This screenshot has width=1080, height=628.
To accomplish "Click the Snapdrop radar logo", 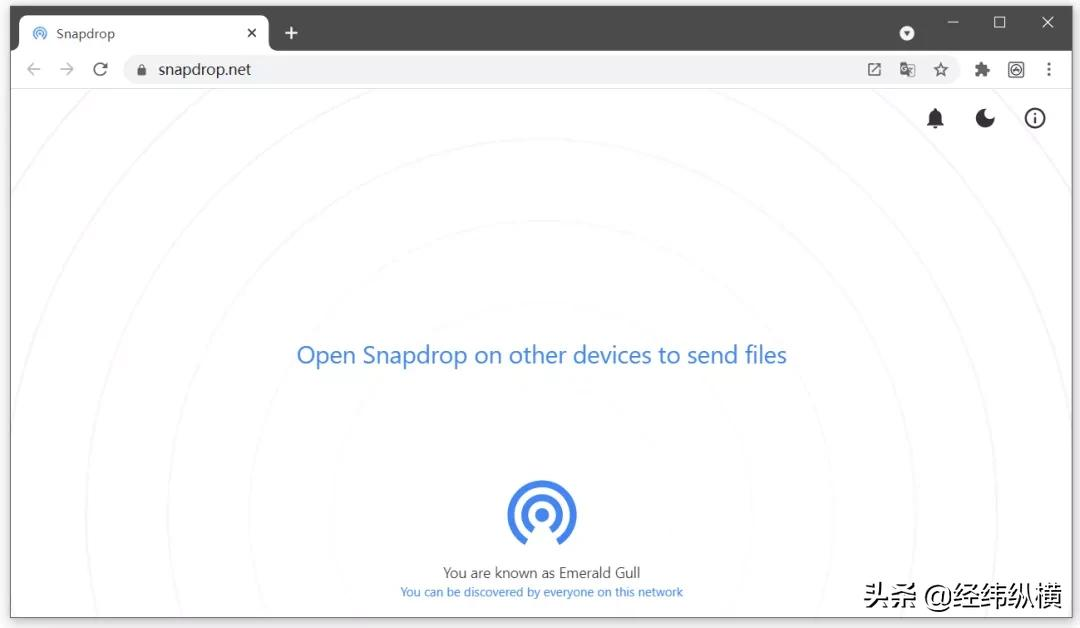I will point(542,513).
